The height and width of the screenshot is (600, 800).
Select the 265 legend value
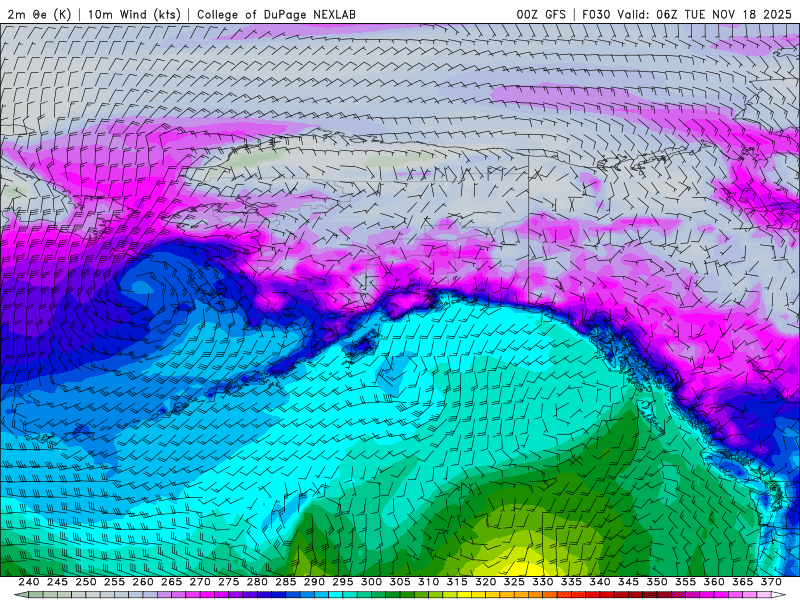171,582
